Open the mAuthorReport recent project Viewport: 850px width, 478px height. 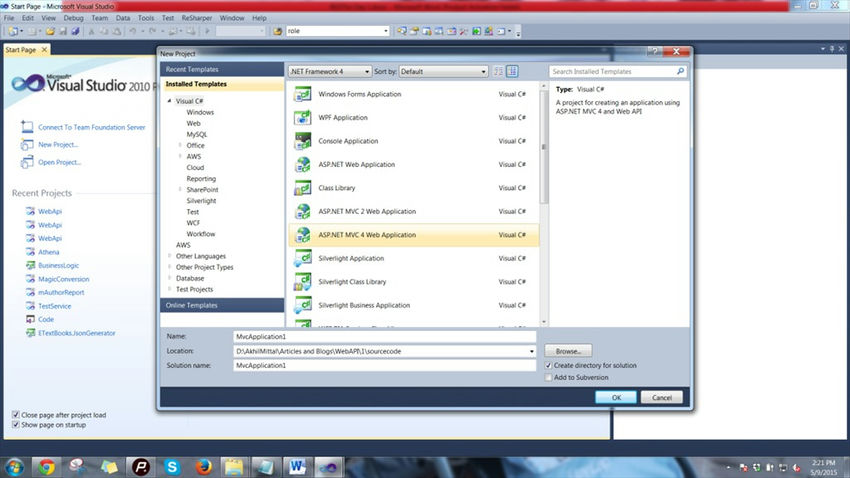(x=61, y=293)
